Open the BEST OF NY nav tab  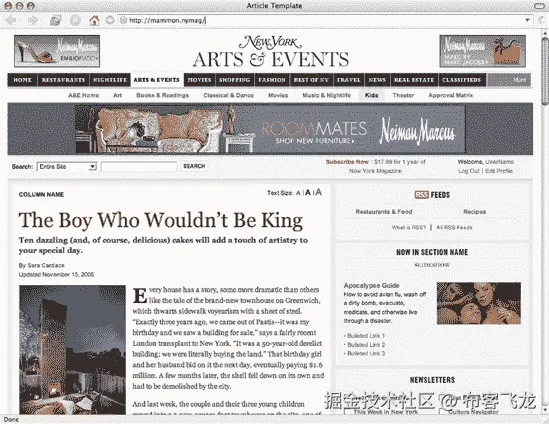[x=311, y=80]
